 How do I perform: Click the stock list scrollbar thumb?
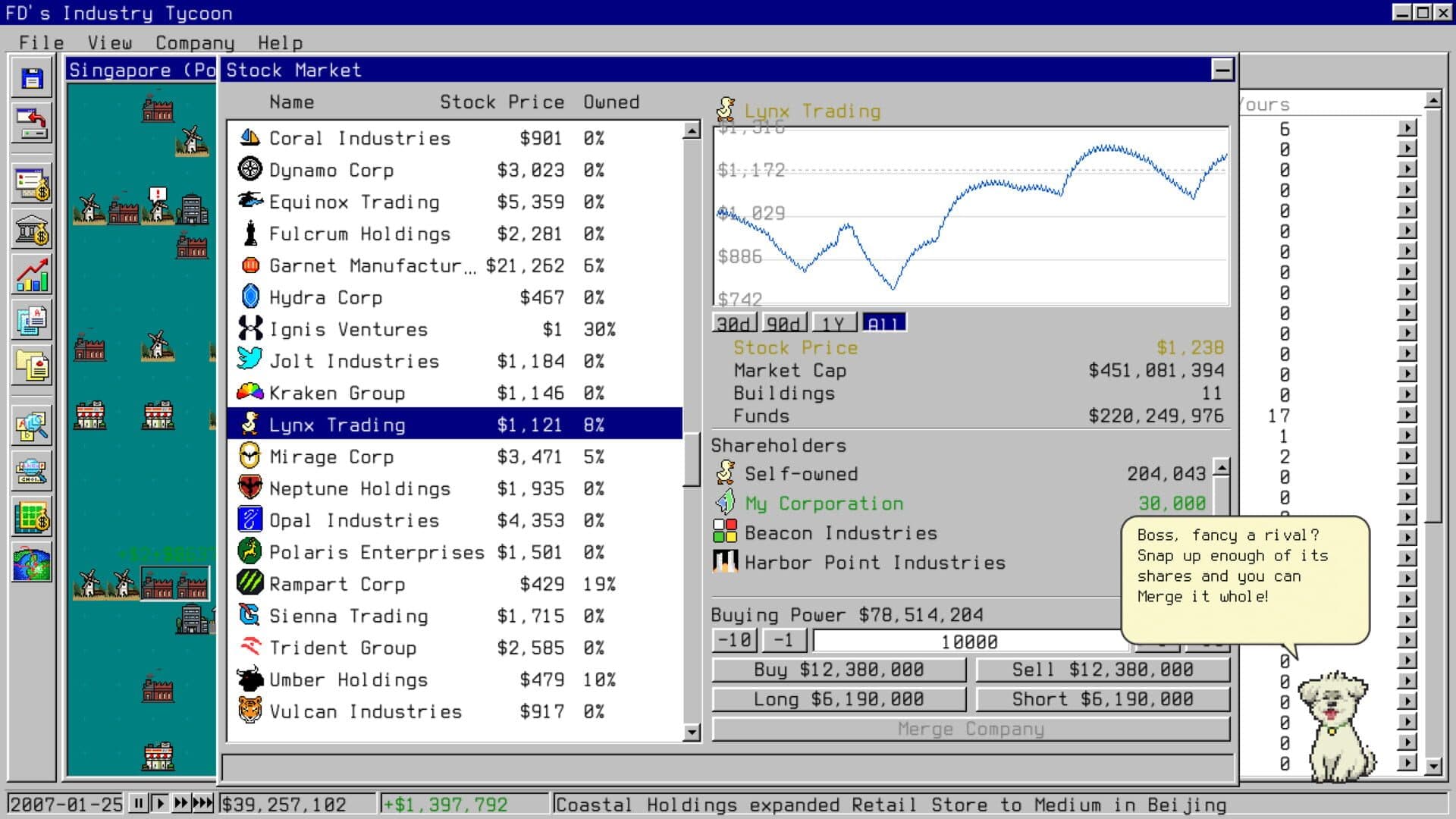[x=691, y=460]
